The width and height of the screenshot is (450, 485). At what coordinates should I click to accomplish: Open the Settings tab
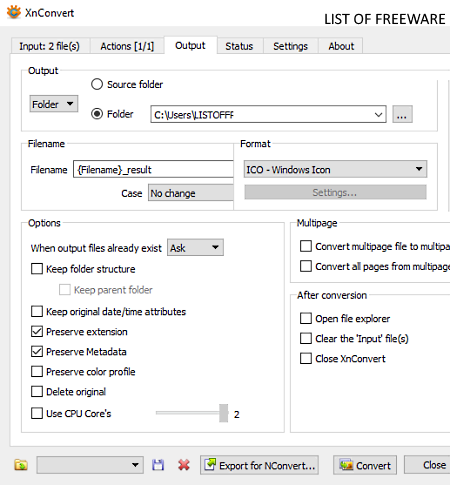click(290, 46)
